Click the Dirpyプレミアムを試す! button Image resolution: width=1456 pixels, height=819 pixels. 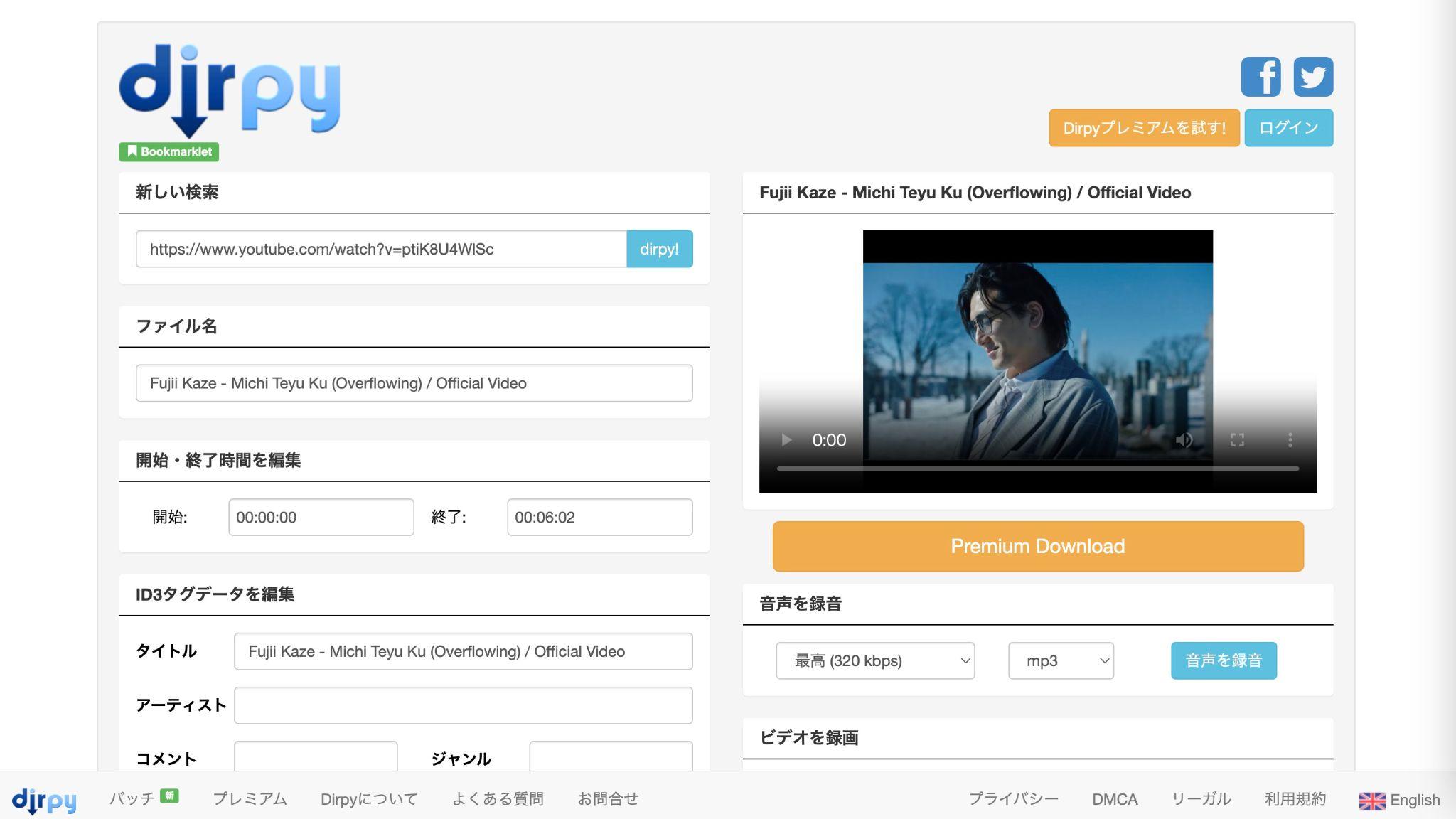1144,128
